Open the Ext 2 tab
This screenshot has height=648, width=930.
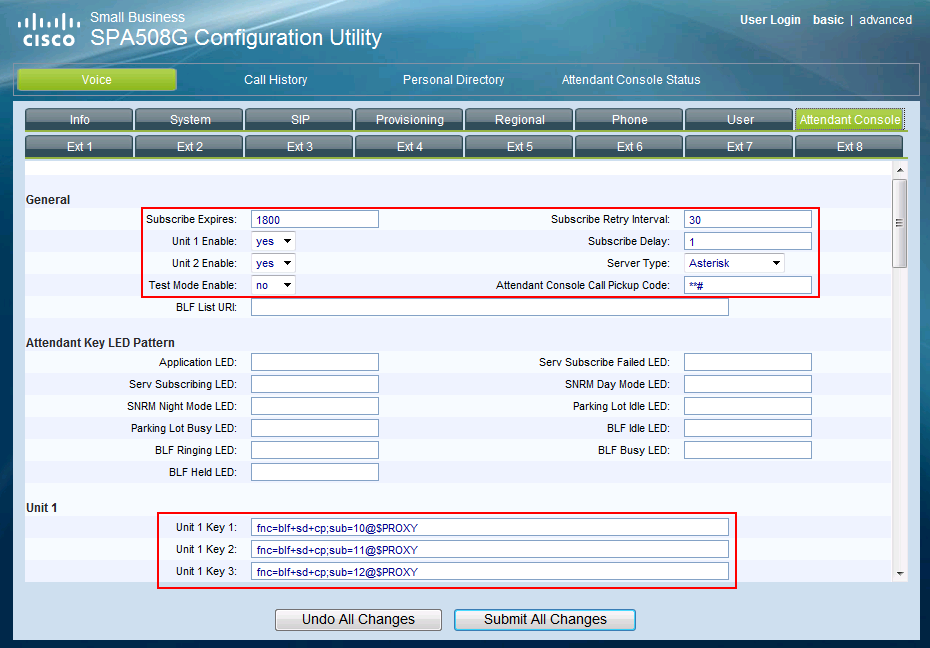click(190, 146)
